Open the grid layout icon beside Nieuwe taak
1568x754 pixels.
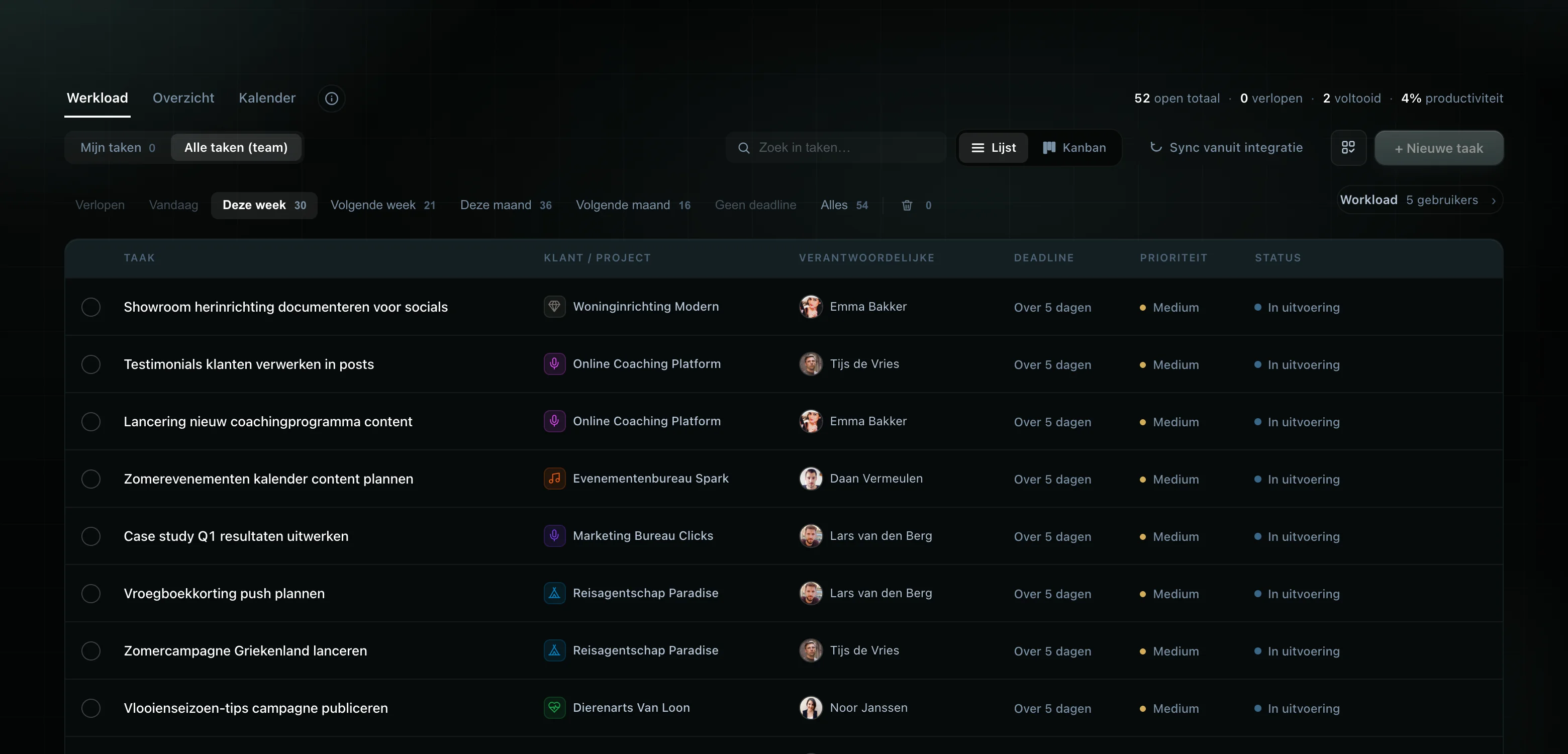1348,147
